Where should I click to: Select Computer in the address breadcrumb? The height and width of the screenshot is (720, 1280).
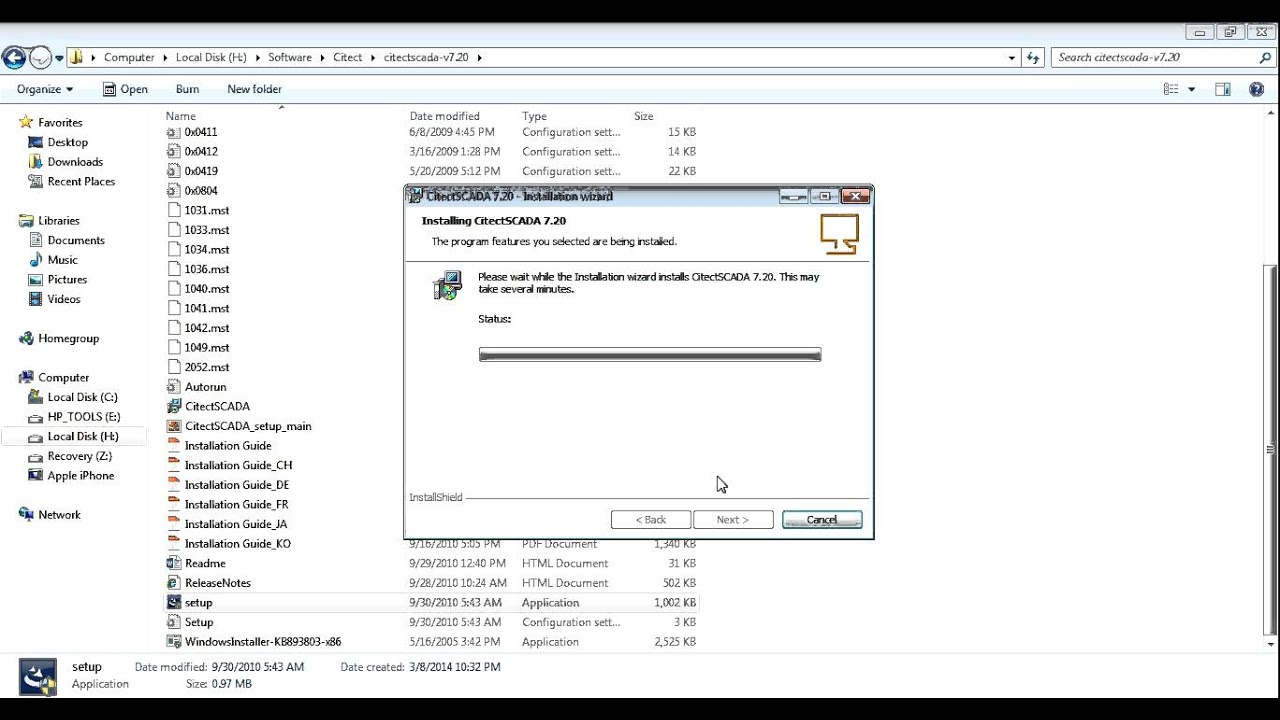129,57
